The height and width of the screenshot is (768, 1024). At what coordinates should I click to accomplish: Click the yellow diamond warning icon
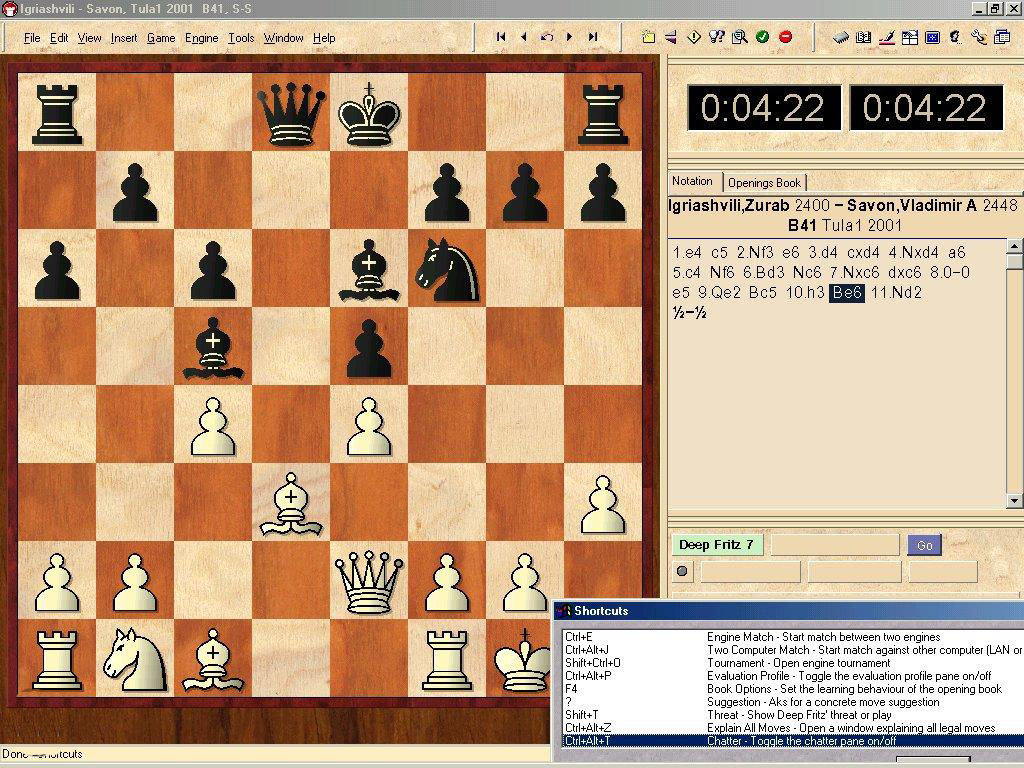[x=694, y=37]
